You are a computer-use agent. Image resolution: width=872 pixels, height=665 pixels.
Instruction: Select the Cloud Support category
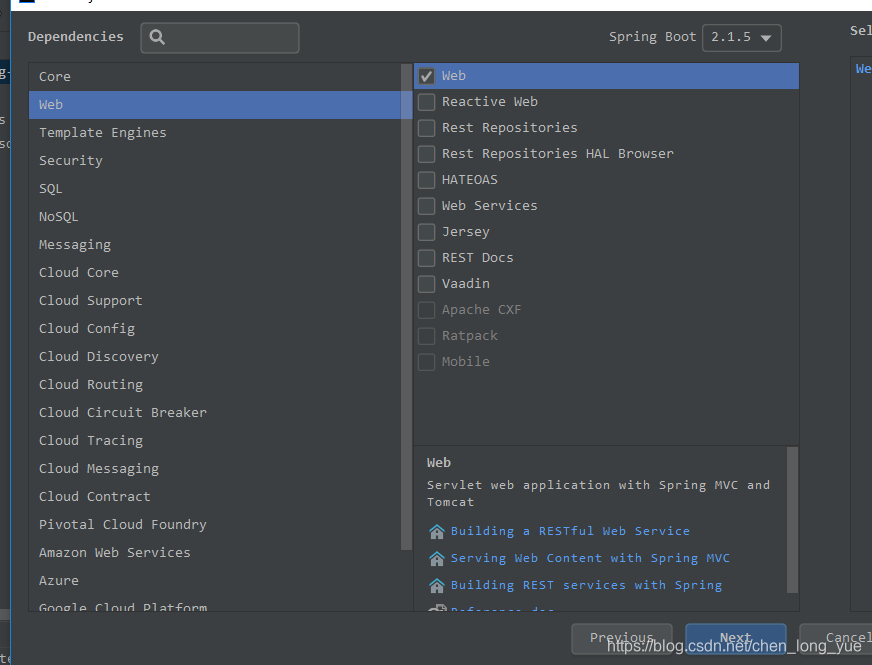[x=216, y=301]
